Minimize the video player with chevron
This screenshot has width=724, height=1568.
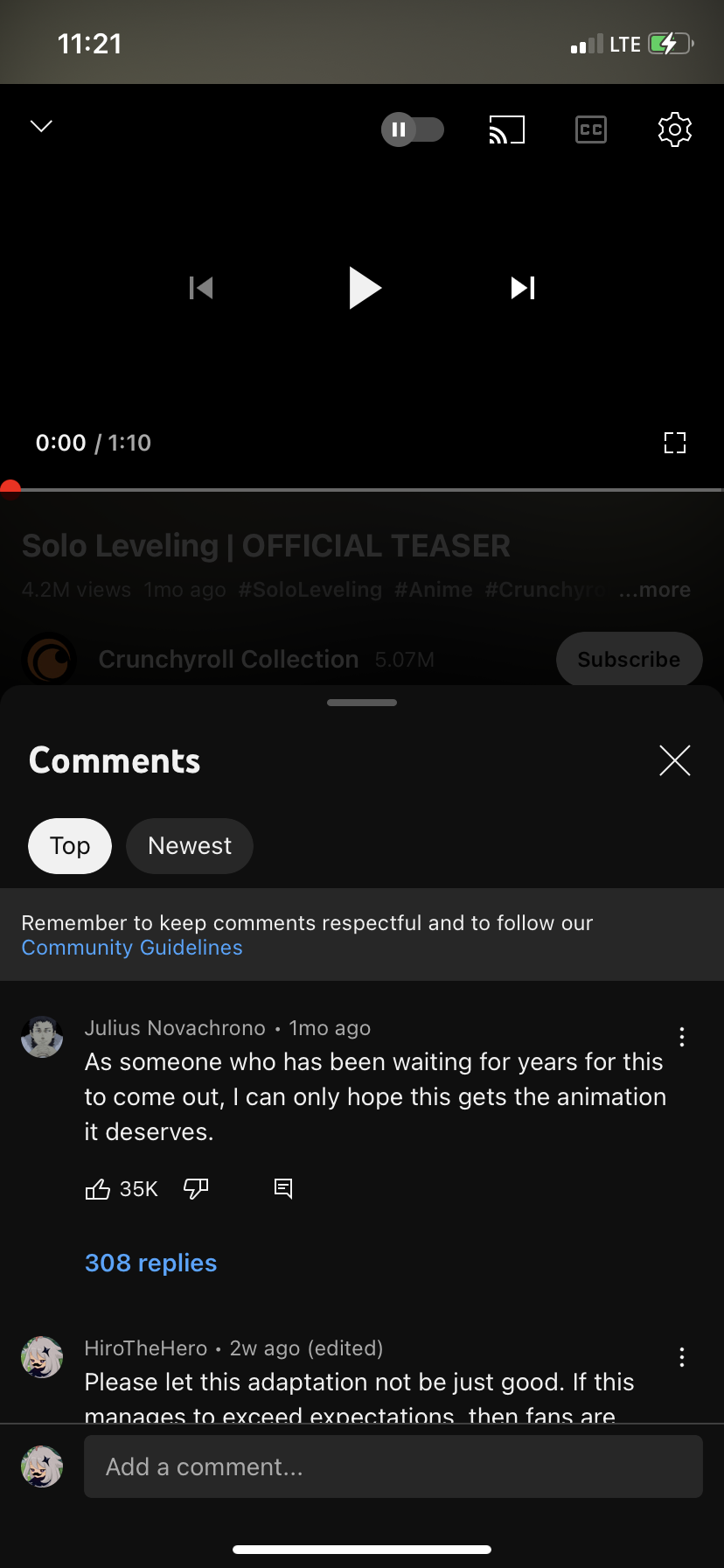click(41, 127)
